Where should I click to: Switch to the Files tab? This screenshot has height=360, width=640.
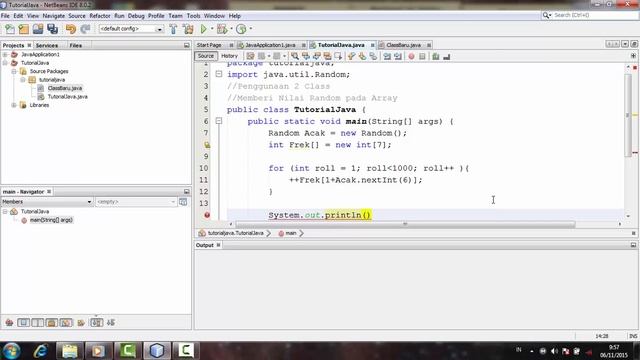tap(76, 45)
